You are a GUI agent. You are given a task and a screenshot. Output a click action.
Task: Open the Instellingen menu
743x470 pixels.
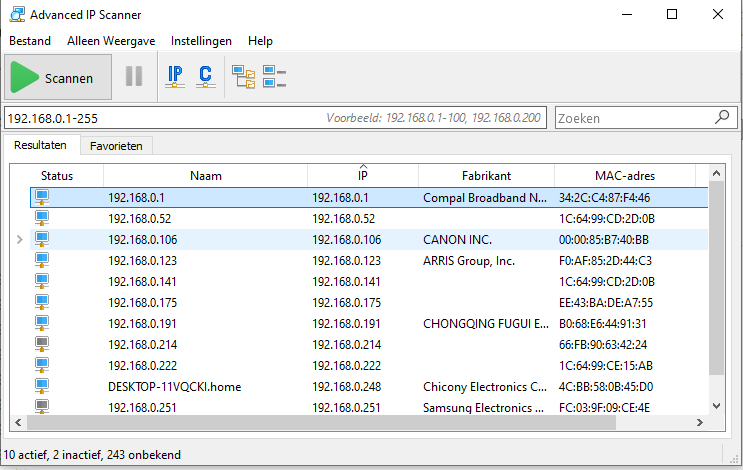201,41
